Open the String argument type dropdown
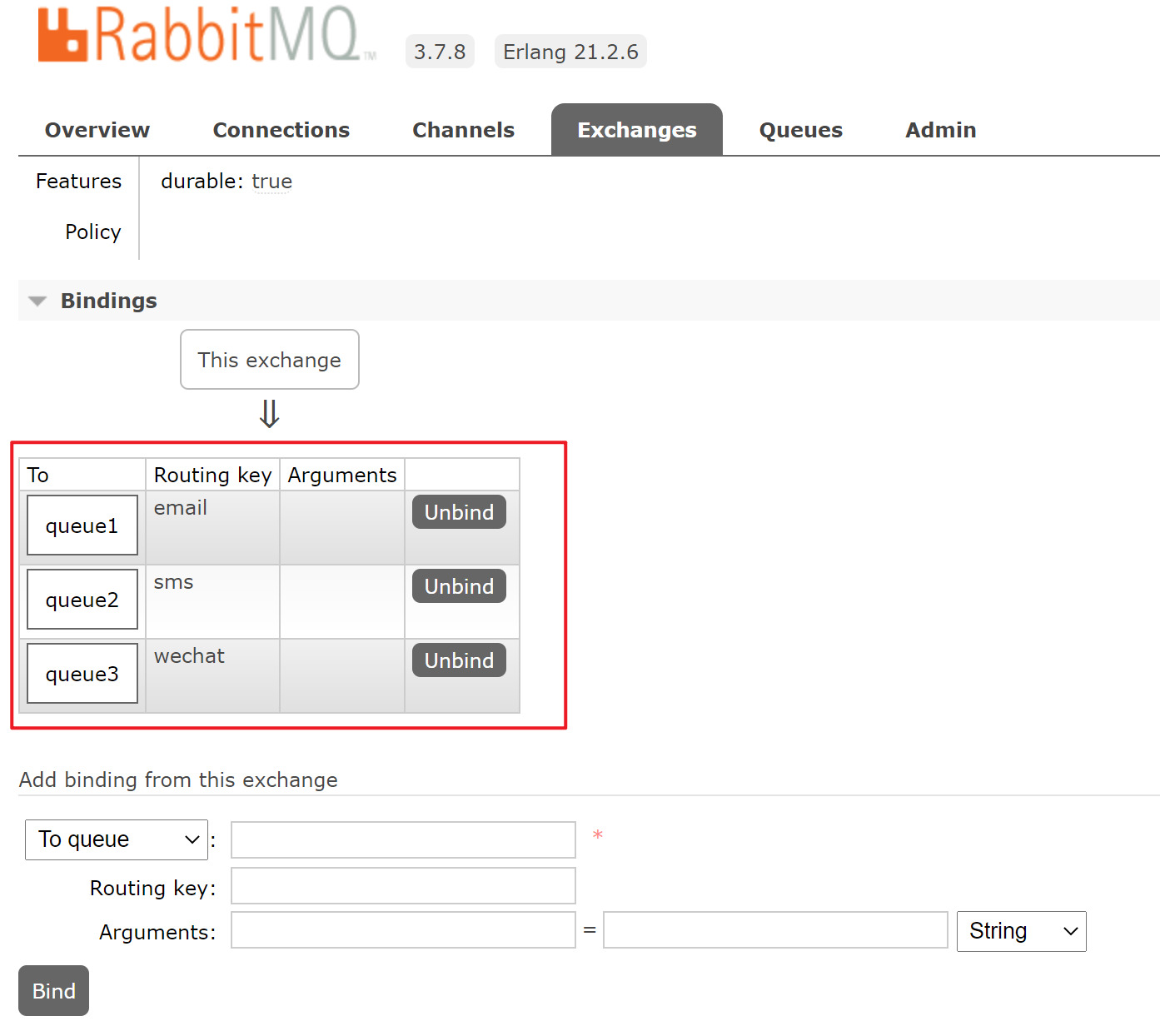 [1021, 931]
